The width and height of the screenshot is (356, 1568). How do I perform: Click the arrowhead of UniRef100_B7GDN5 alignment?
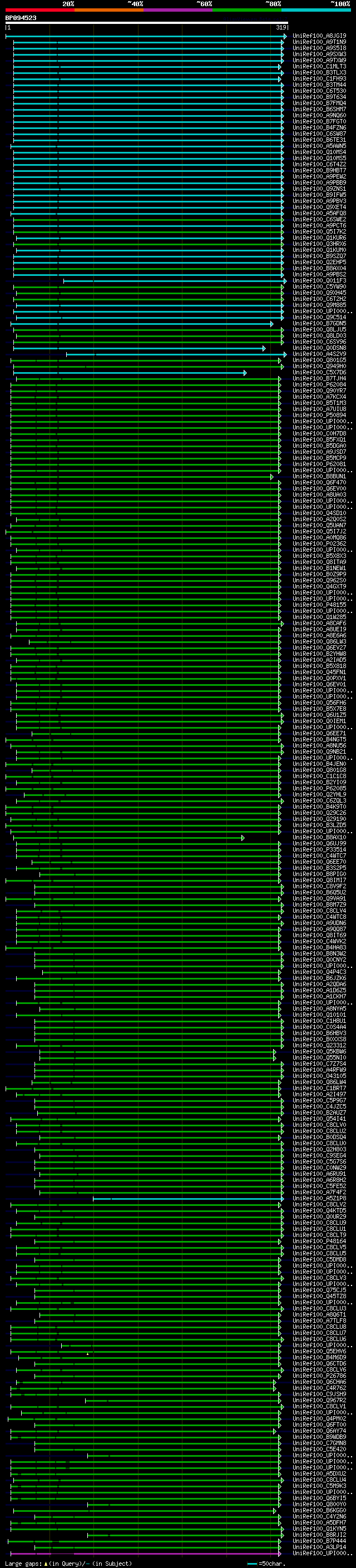pyautogui.click(x=272, y=324)
